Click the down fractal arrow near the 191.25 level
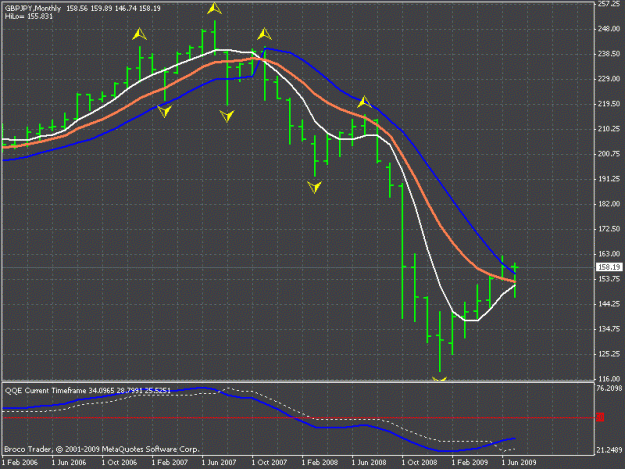Screen dimensions: 625x469 (x=314, y=186)
